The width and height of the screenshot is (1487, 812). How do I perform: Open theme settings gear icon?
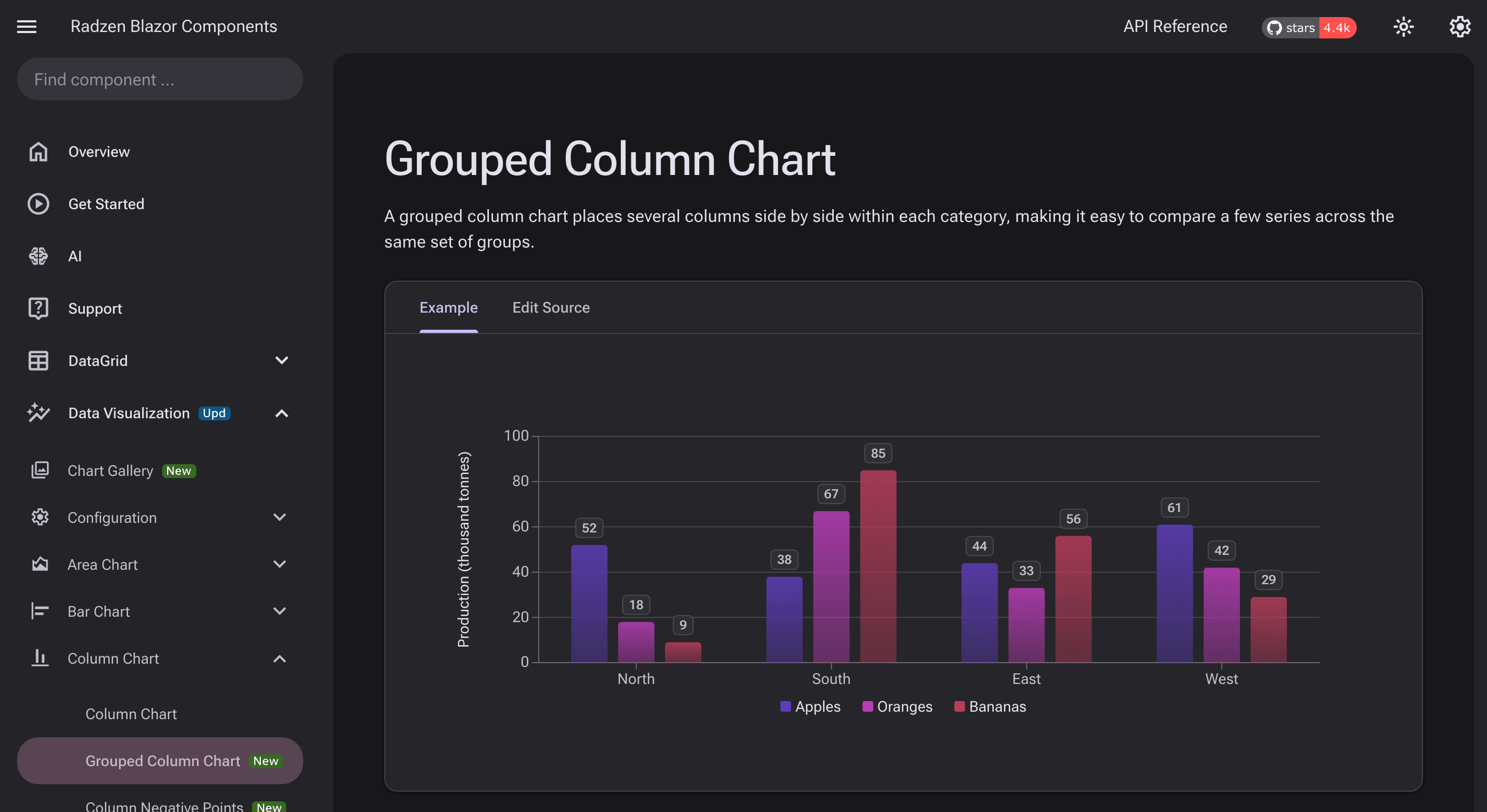point(1459,27)
